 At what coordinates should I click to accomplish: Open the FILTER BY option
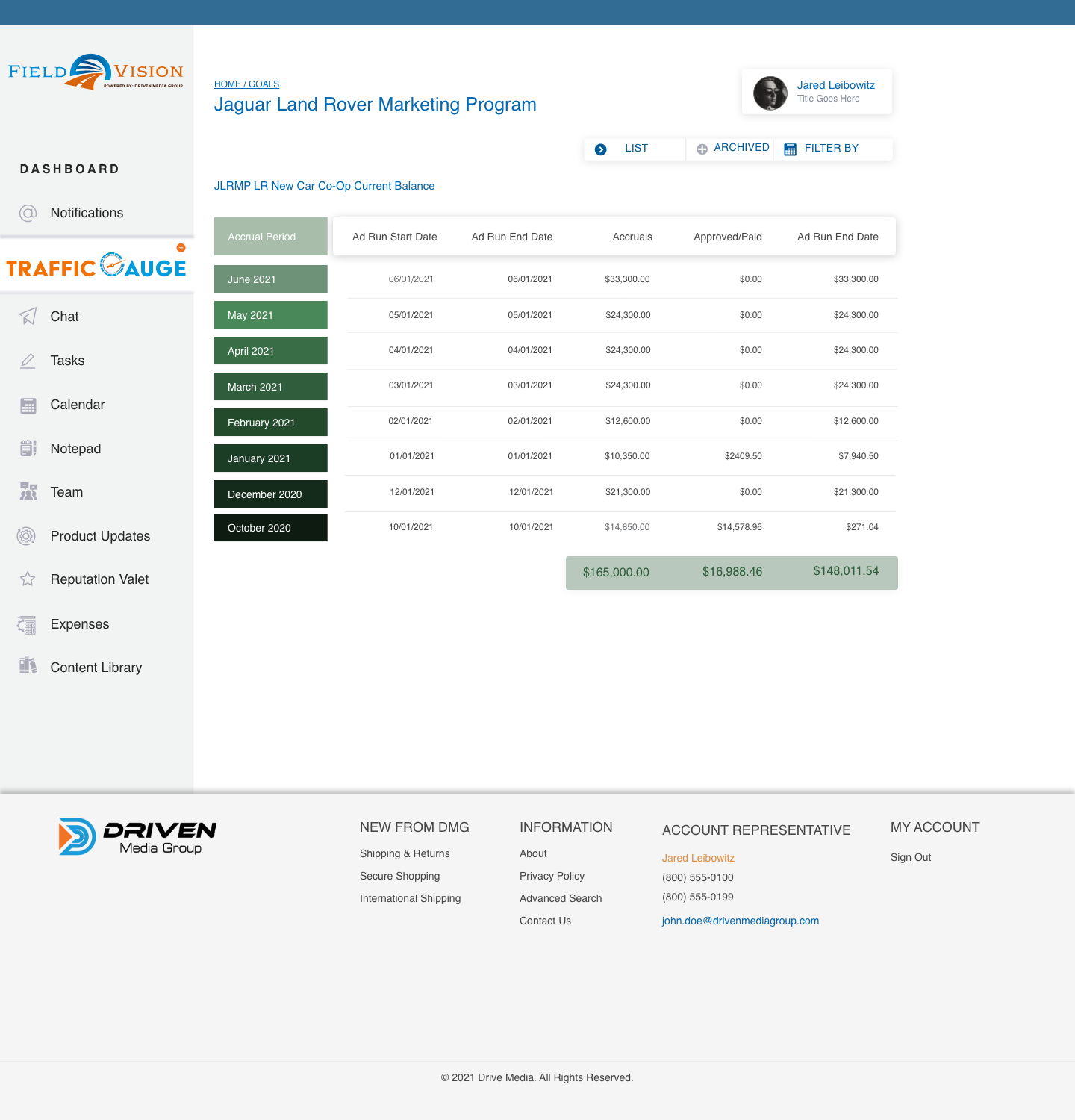pyautogui.click(x=832, y=148)
